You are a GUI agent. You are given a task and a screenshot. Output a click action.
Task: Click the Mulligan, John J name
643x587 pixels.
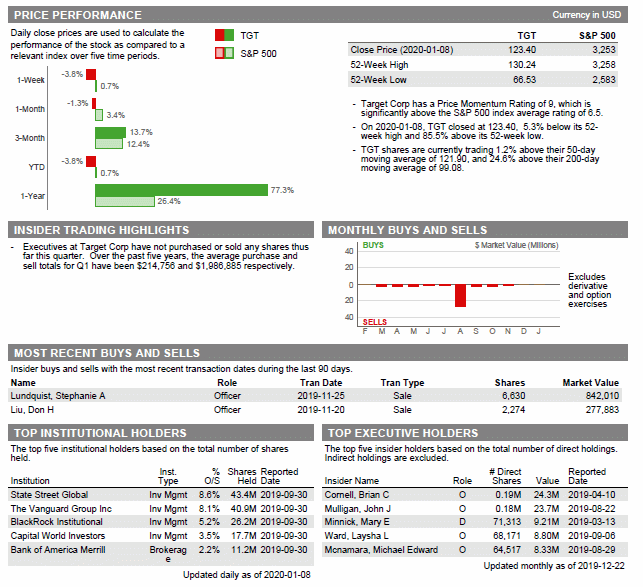[x=358, y=509]
